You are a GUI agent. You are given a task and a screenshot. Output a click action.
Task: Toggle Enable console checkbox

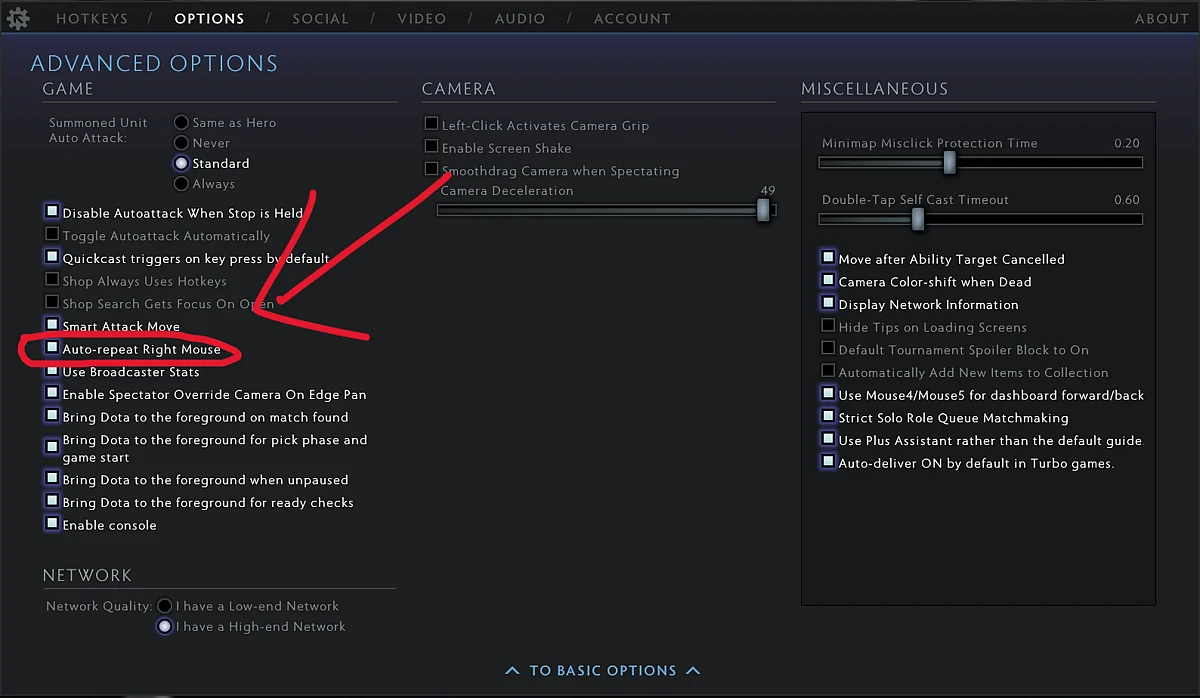pos(52,524)
